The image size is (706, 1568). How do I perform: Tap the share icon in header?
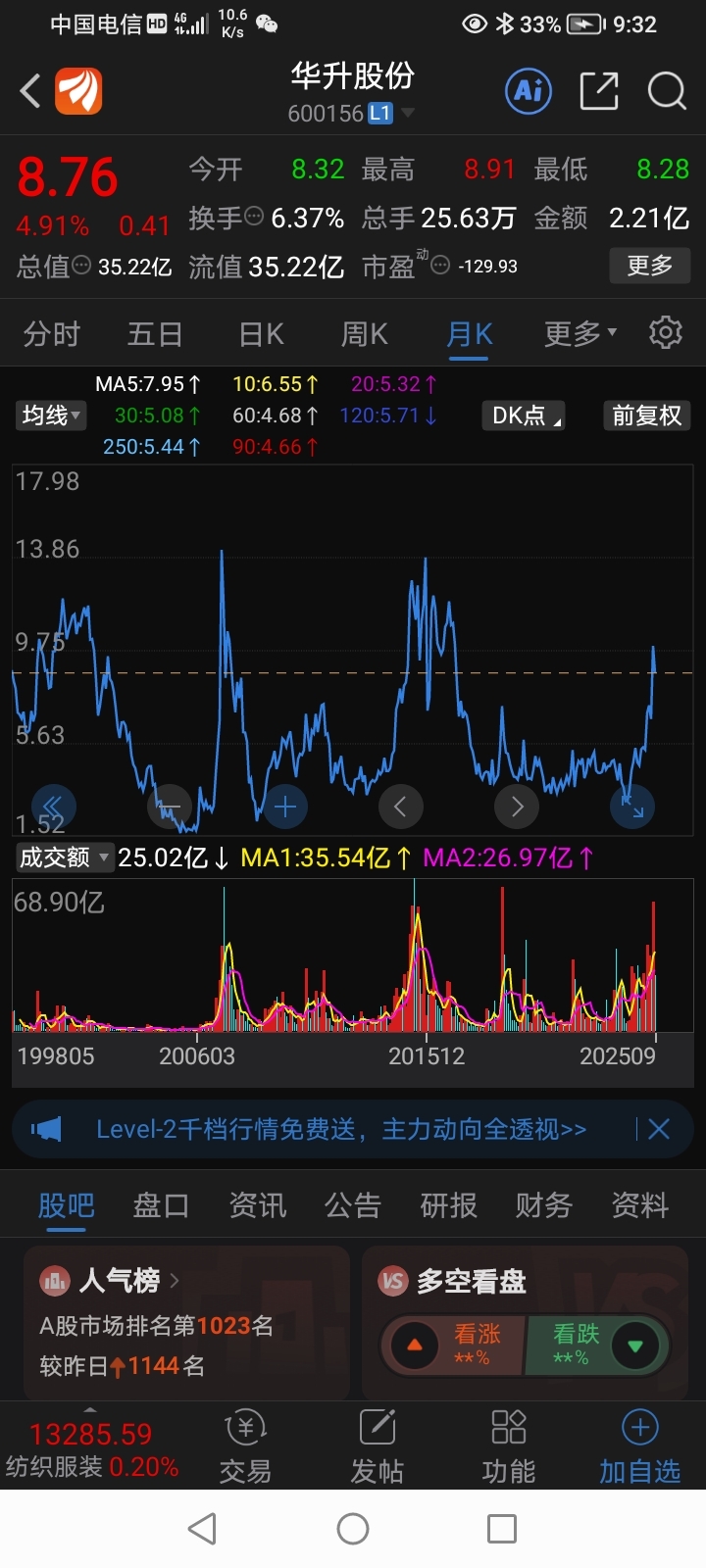click(599, 91)
